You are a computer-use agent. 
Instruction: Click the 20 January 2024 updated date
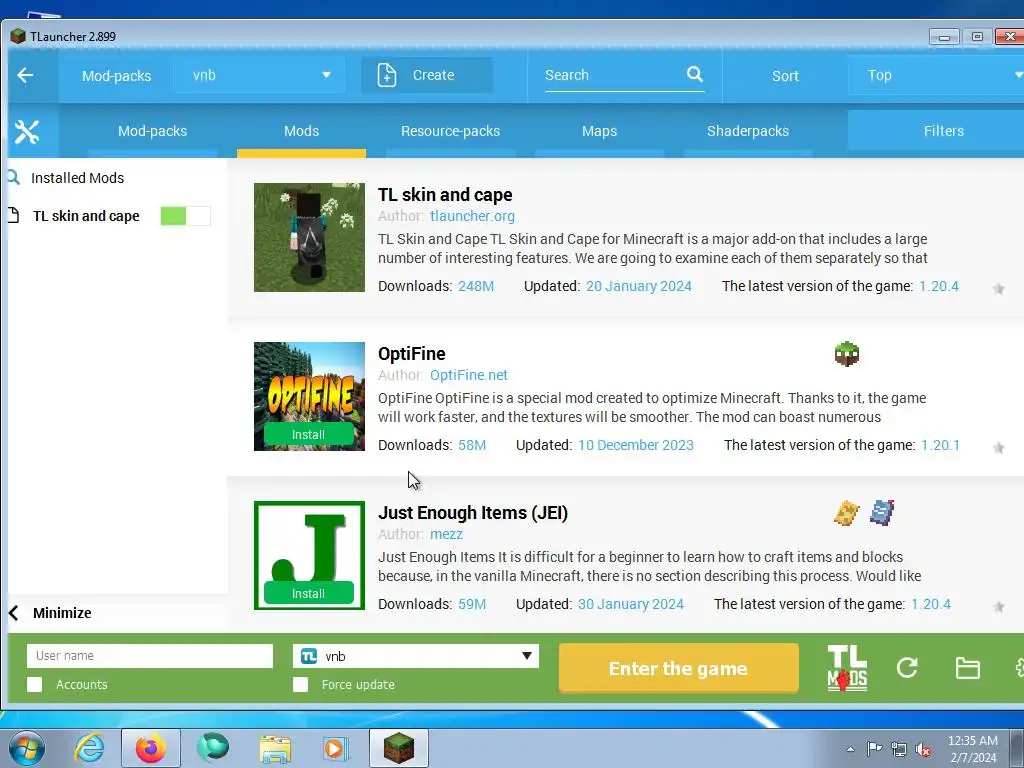[x=639, y=286]
